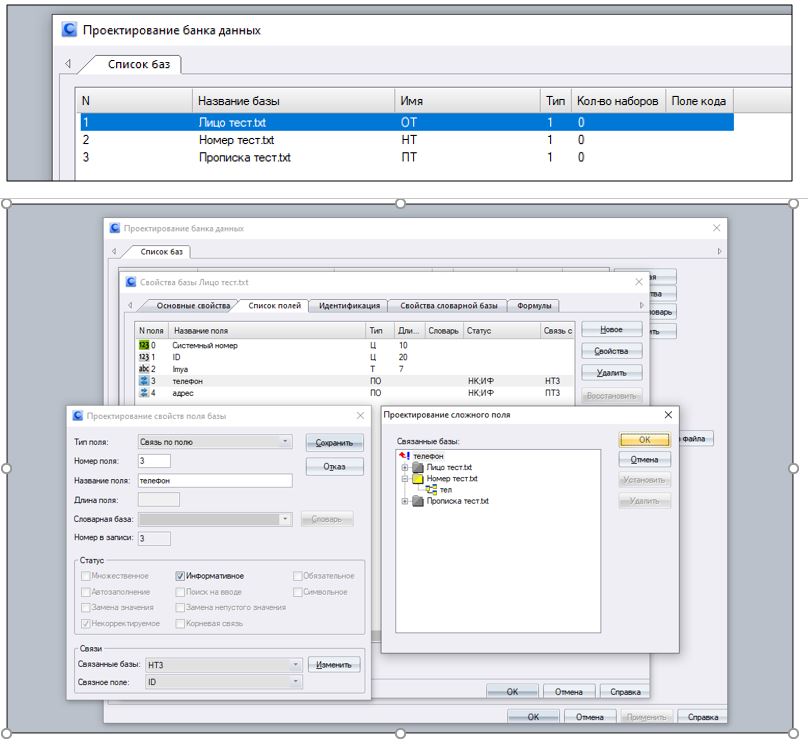Toggle the Автозаполнение checkbox
Screen dimensions: 808x745
(86, 592)
